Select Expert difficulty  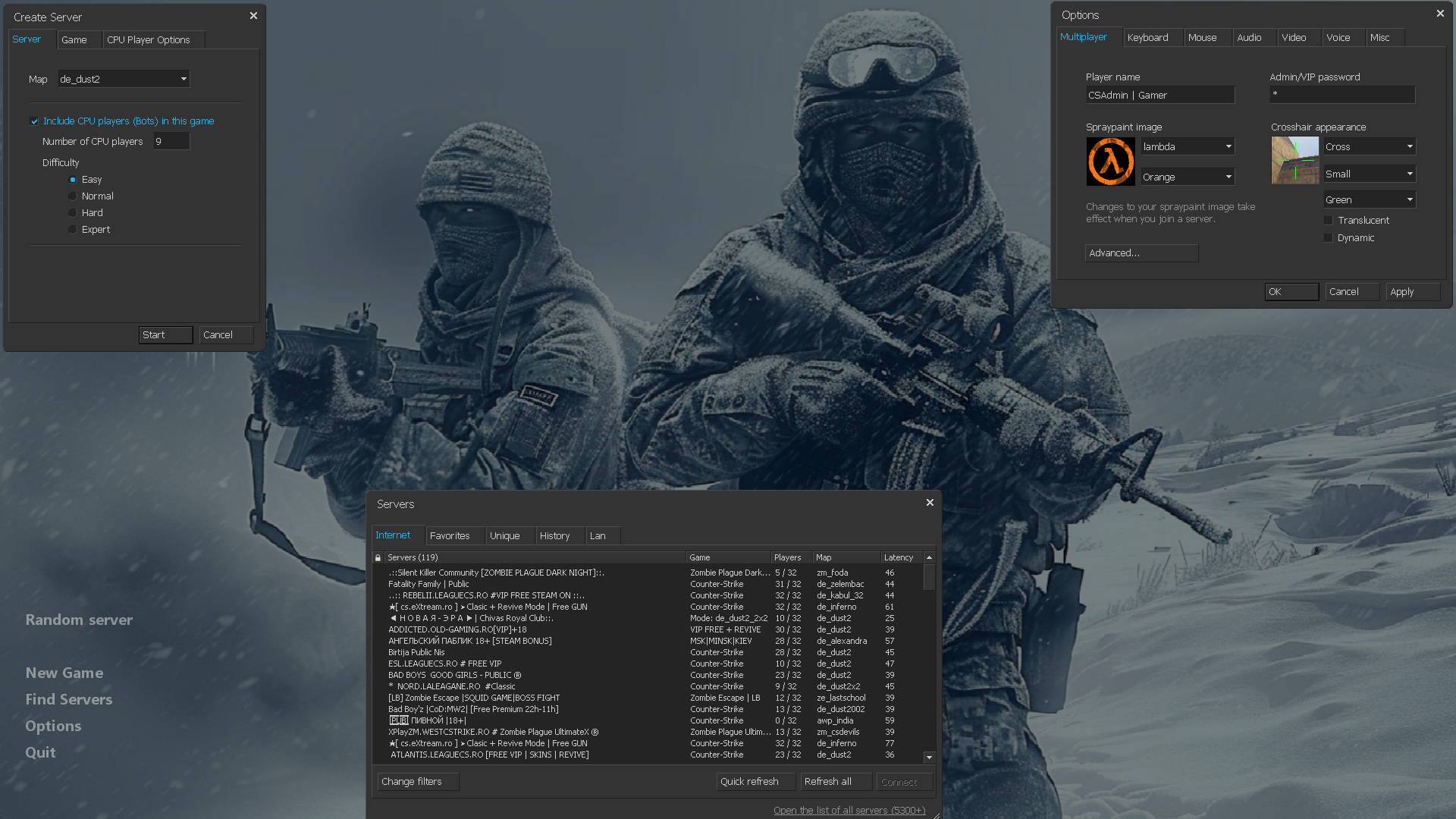pos(73,230)
